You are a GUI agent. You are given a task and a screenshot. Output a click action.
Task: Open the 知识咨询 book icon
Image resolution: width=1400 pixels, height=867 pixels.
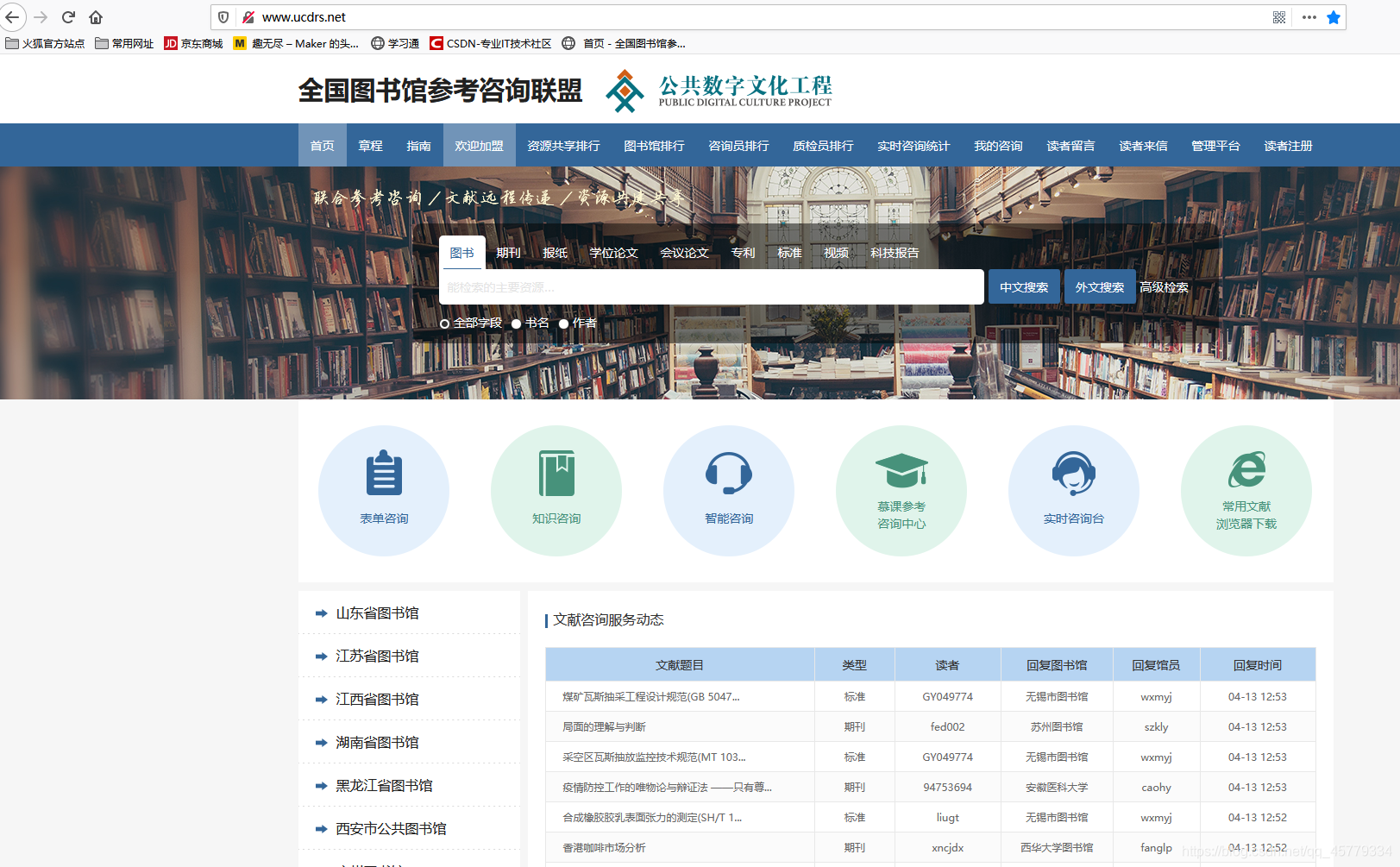(556, 473)
